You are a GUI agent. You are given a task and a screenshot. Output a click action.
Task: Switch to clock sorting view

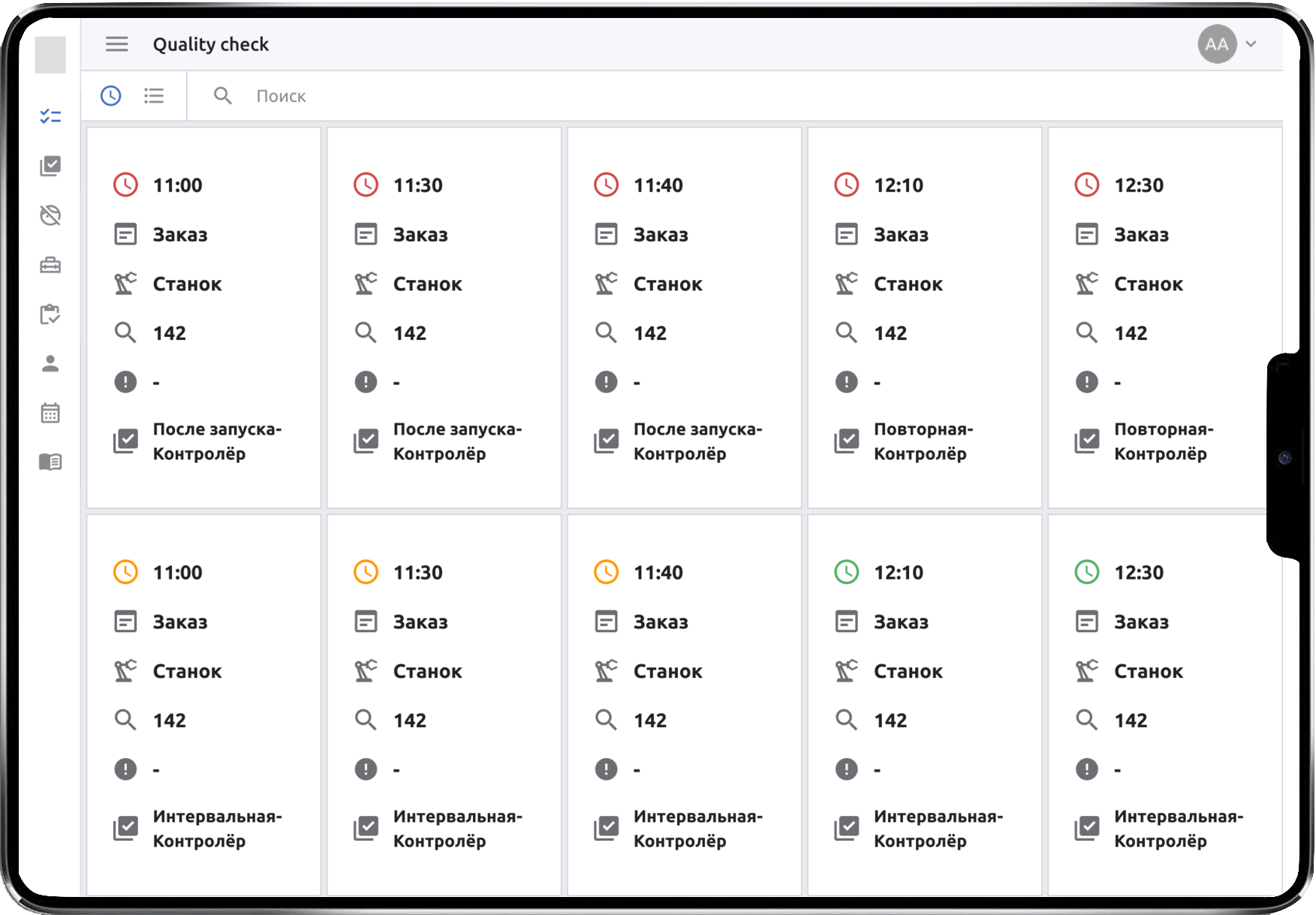110,95
